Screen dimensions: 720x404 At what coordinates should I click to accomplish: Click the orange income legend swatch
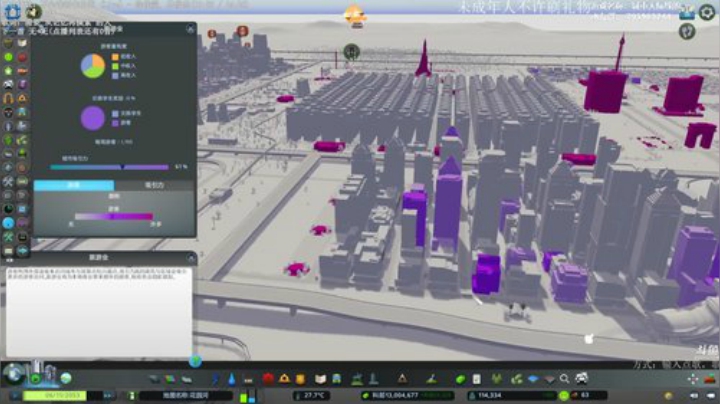click(115, 56)
